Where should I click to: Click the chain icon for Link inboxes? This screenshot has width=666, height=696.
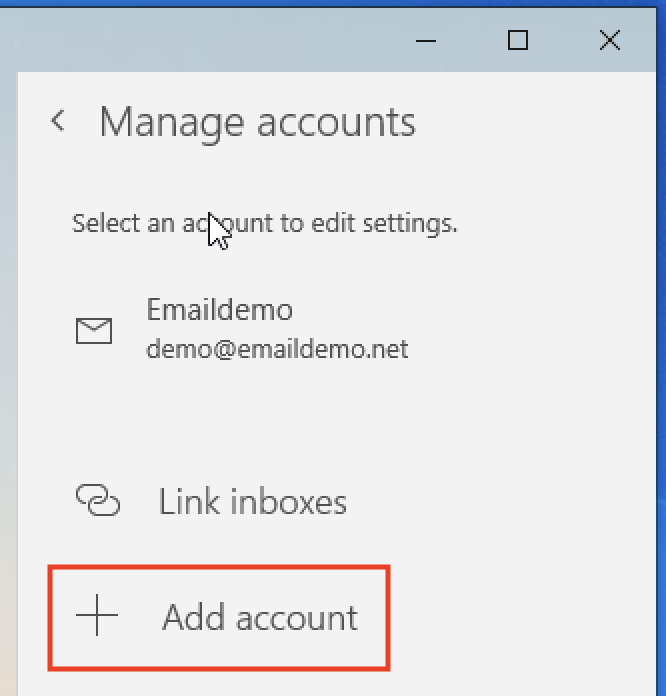97,501
